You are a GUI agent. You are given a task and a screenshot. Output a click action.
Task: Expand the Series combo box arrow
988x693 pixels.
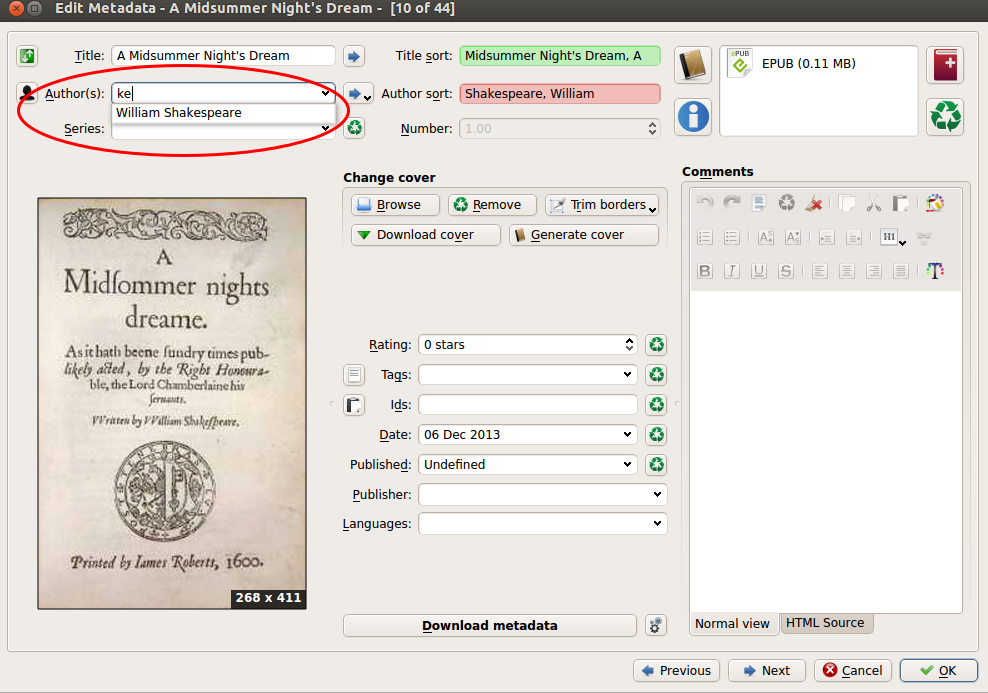(x=325, y=128)
